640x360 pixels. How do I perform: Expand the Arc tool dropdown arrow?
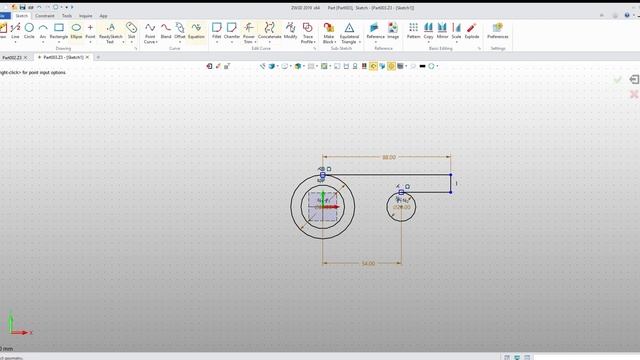point(43,42)
